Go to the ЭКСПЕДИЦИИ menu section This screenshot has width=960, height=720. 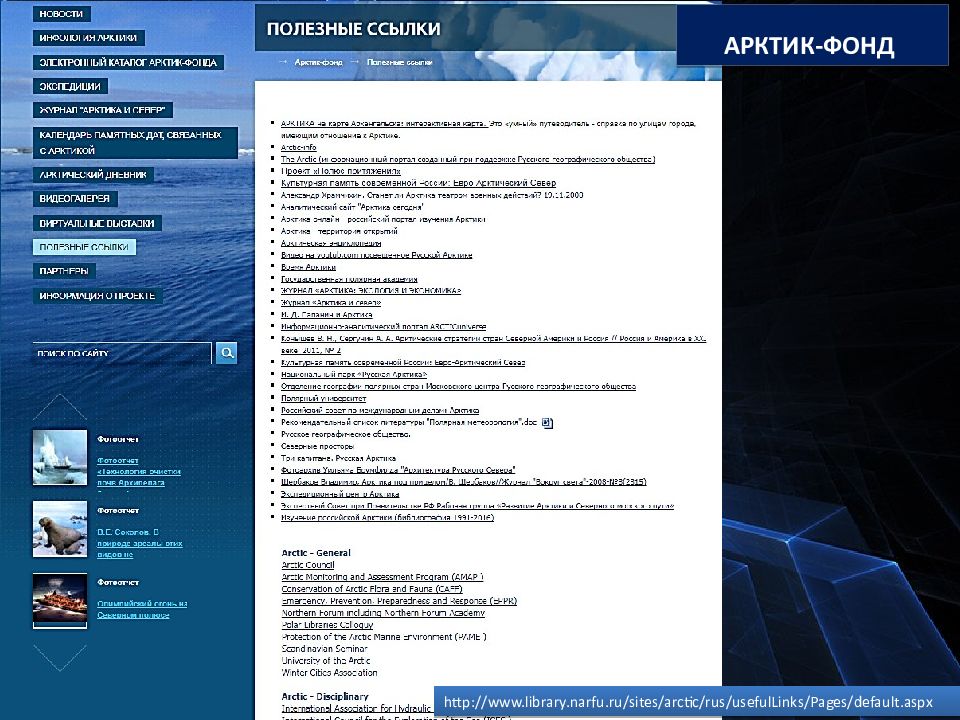click(70, 86)
